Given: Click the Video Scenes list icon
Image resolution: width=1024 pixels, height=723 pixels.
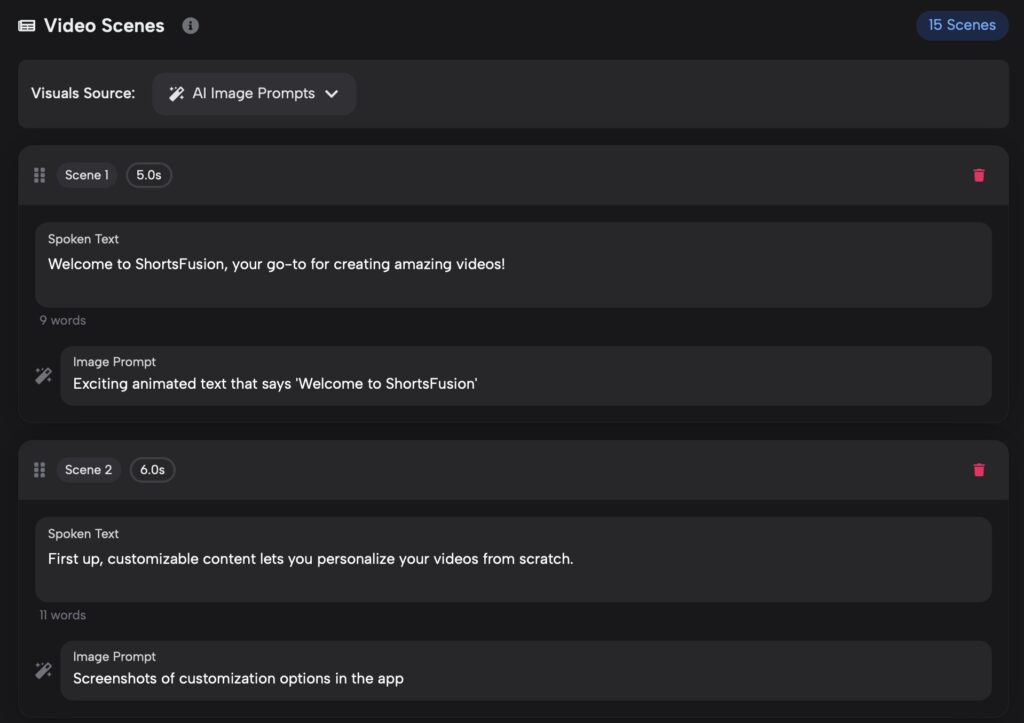Looking at the screenshot, I should [27, 25].
